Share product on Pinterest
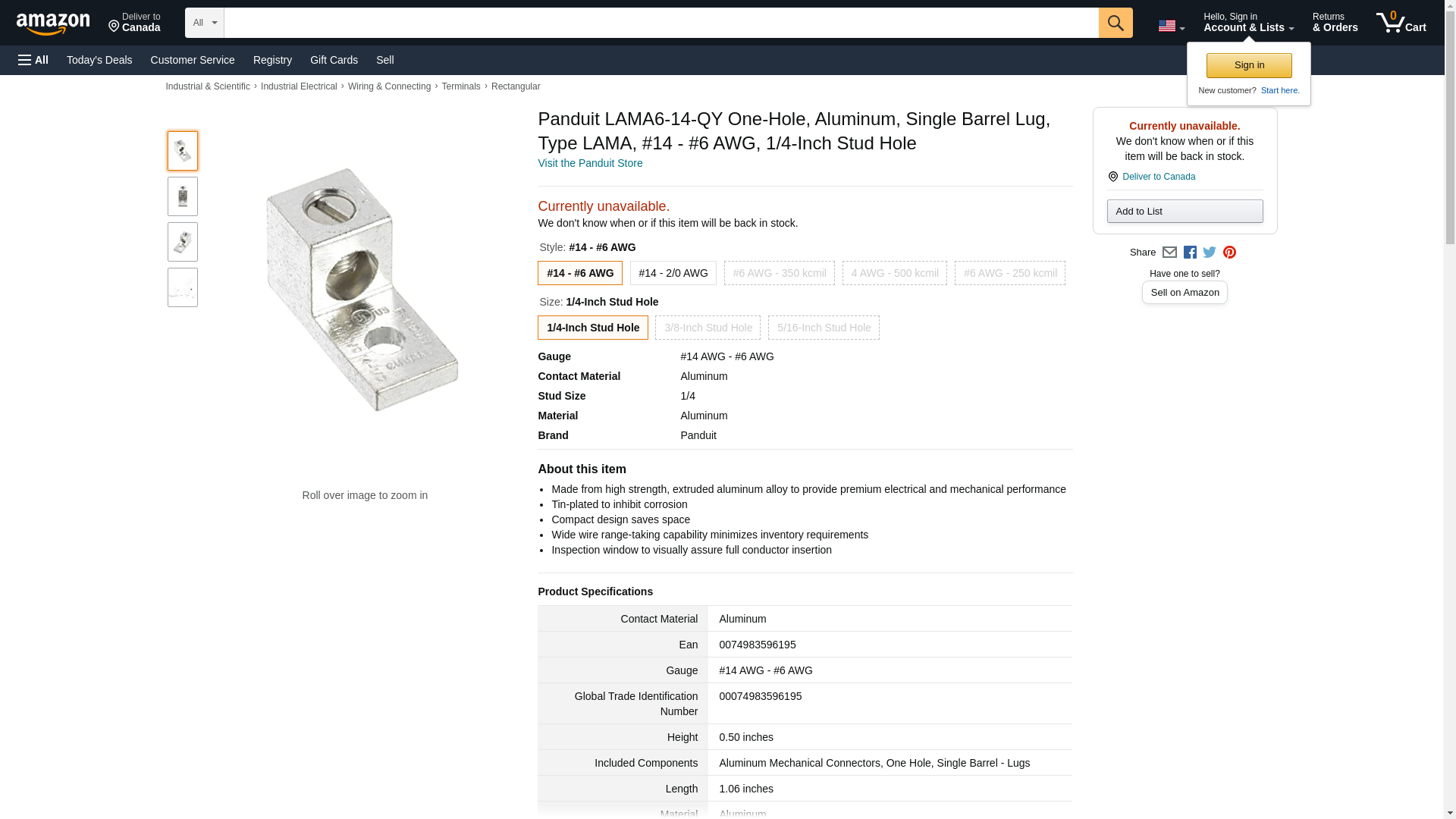This screenshot has width=1456, height=819. pos(1229,253)
